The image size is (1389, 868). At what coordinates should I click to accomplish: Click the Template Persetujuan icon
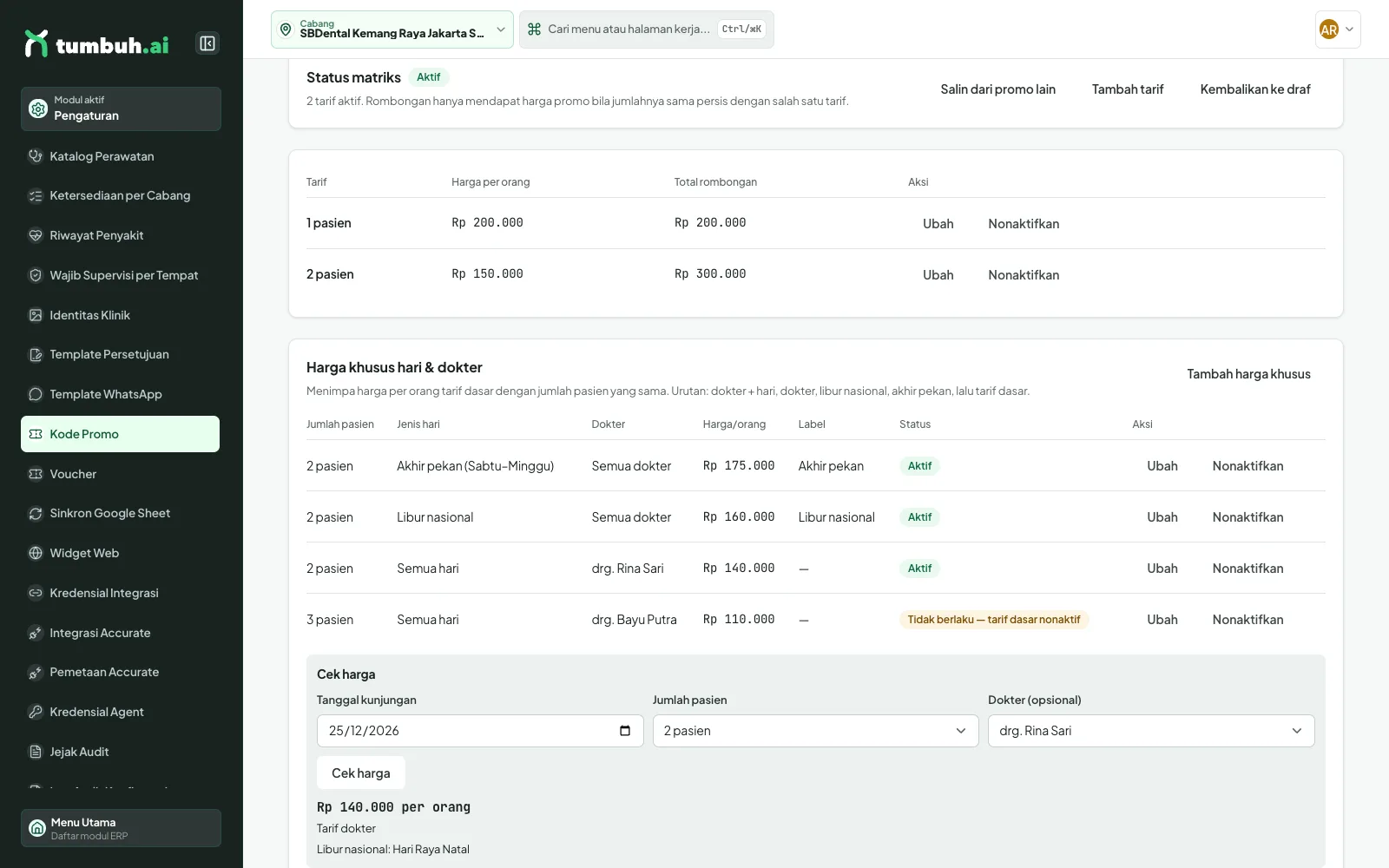click(x=36, y=354)
